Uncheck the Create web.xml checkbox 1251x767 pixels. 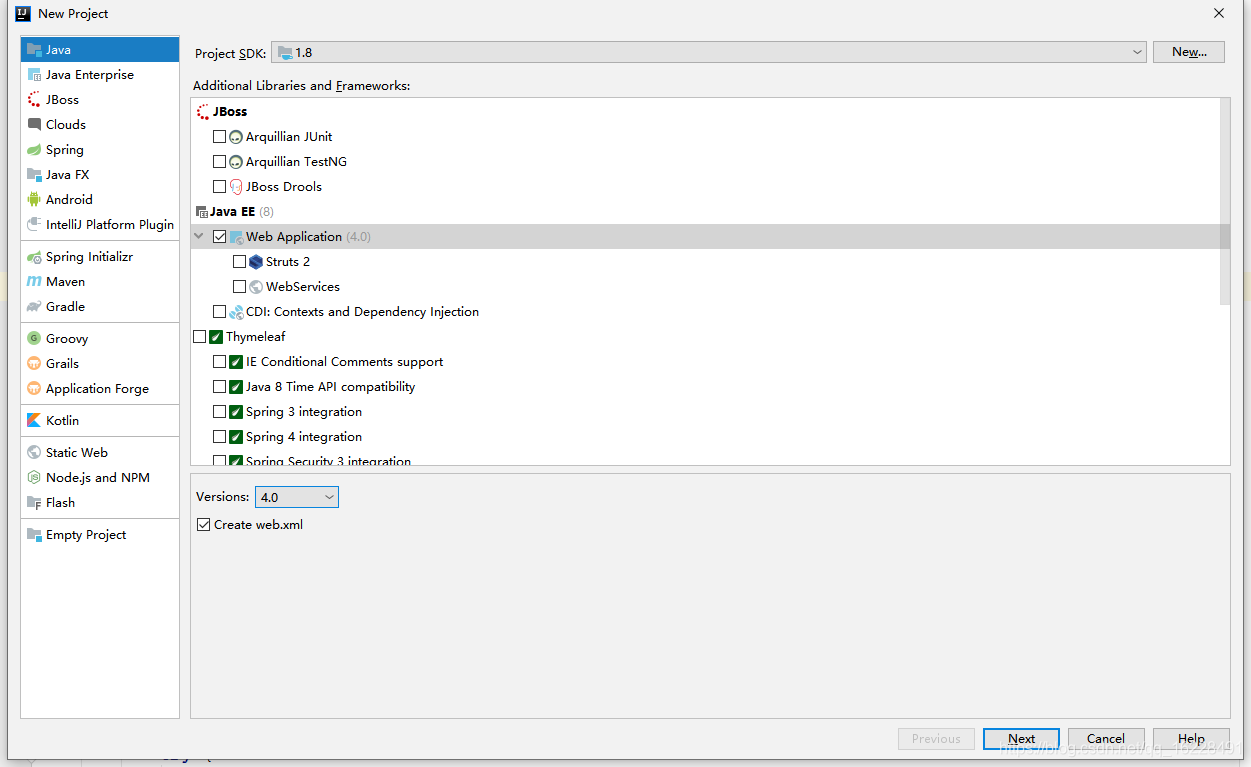(204, 524)
